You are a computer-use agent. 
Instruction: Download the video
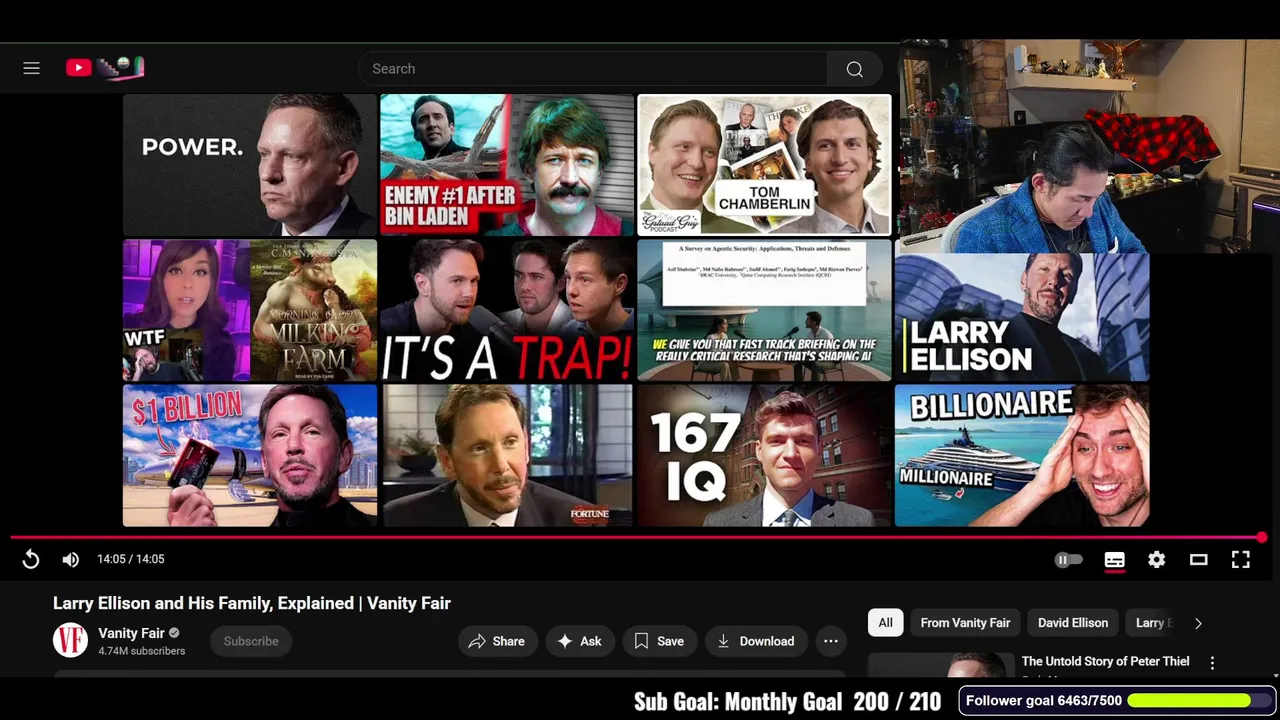[756, 641]
